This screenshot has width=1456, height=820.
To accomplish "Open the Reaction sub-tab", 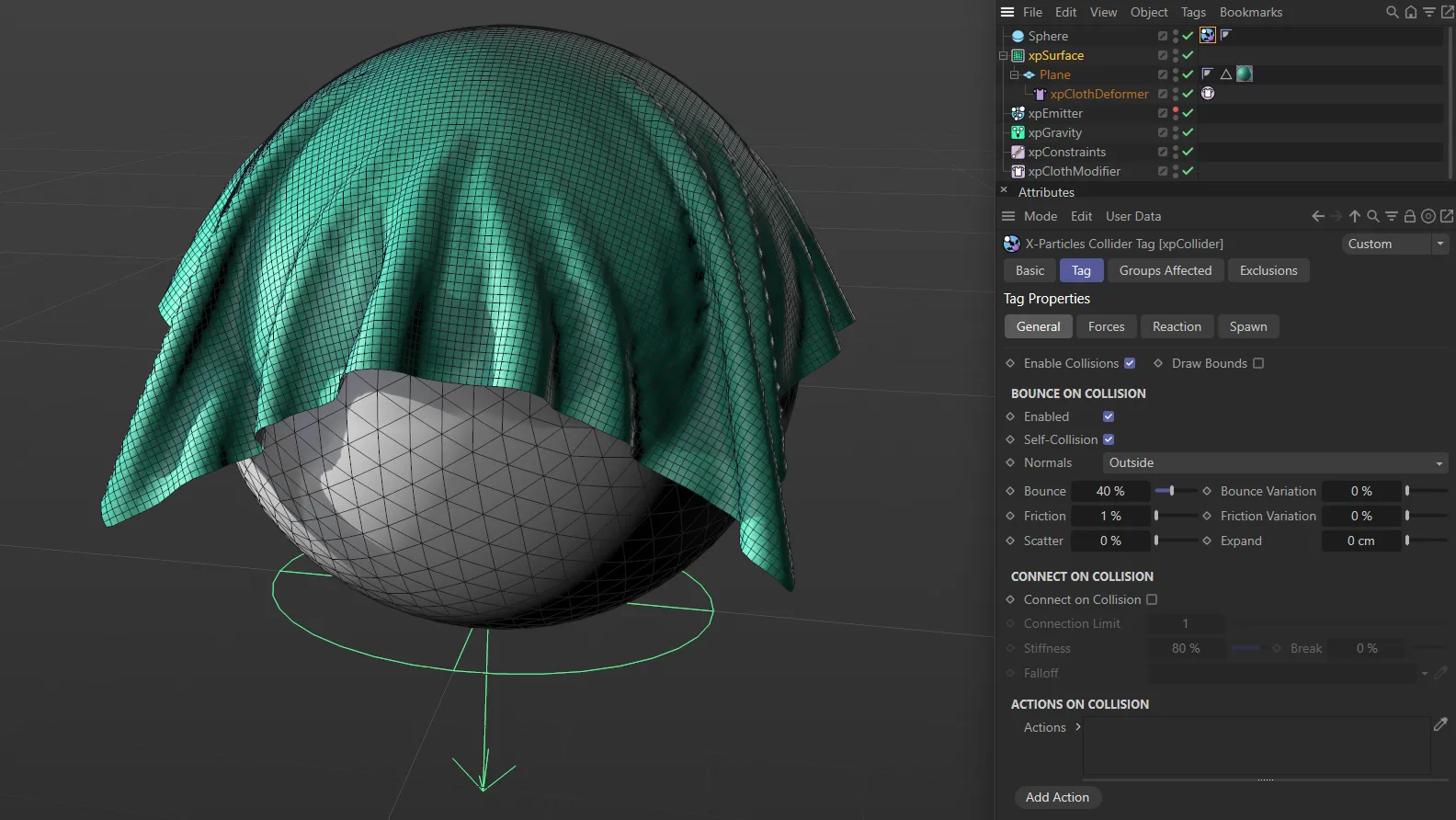I will pos(1177,326).
